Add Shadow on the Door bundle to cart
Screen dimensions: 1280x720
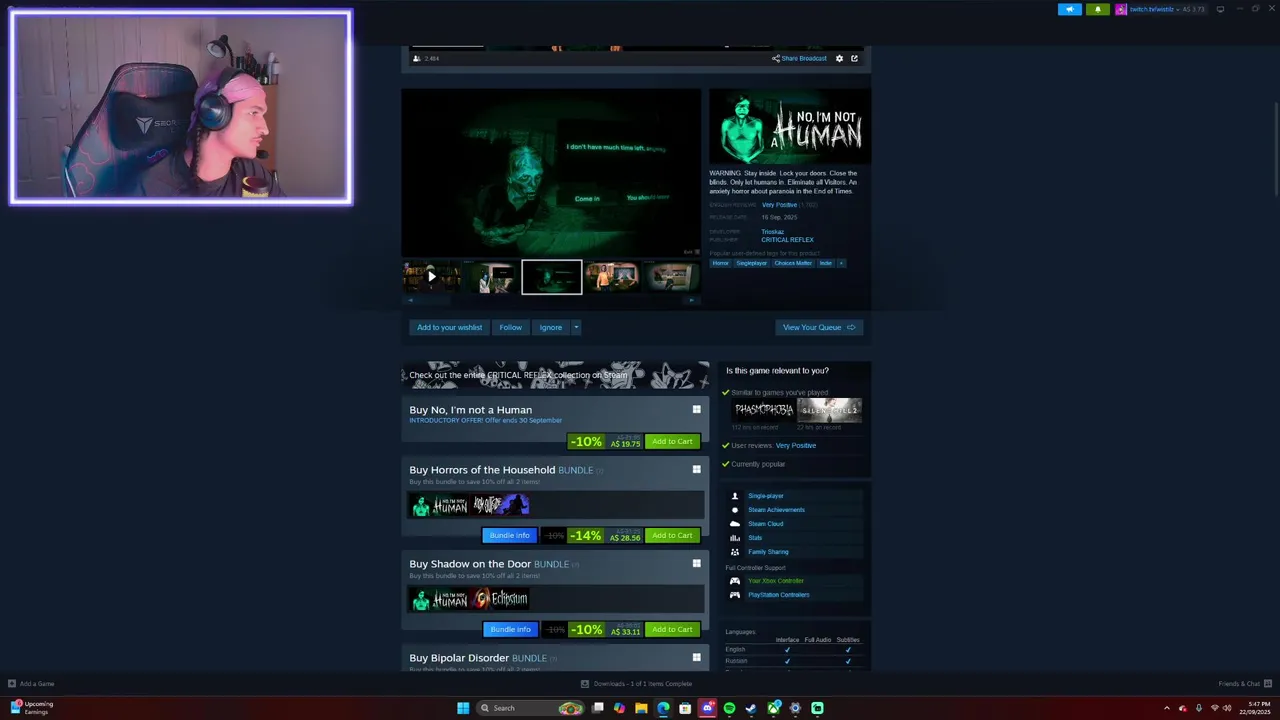pyautogui.click(x=672, y=629)
